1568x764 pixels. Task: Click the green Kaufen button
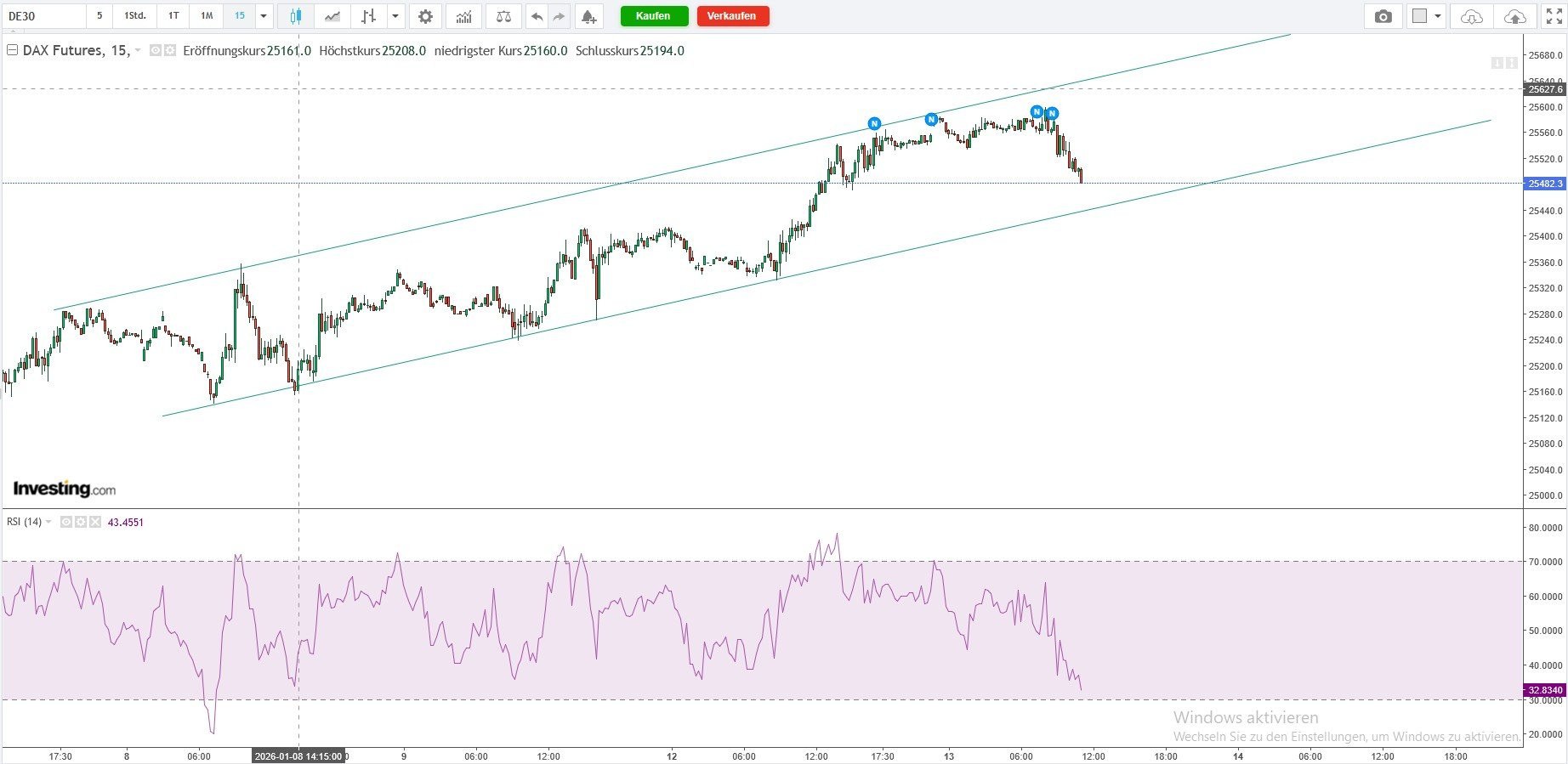pos(653,16)
